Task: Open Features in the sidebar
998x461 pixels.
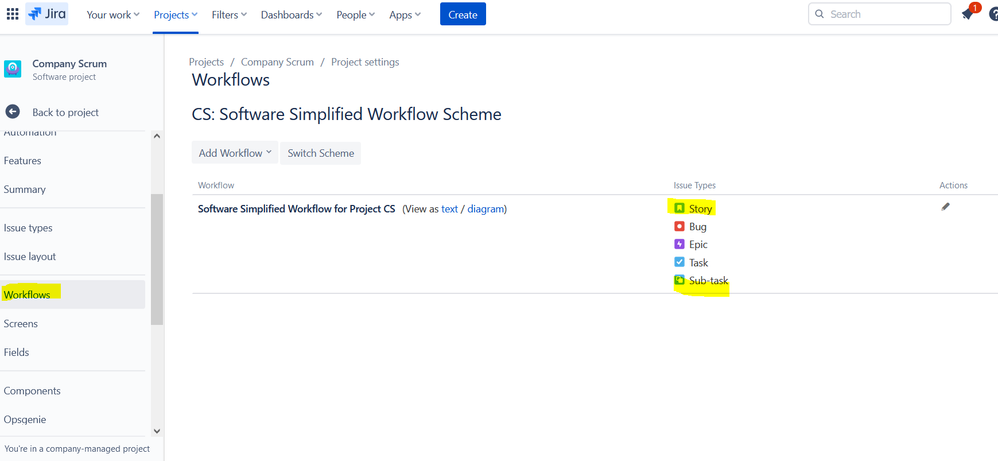Action: [22, 160]
